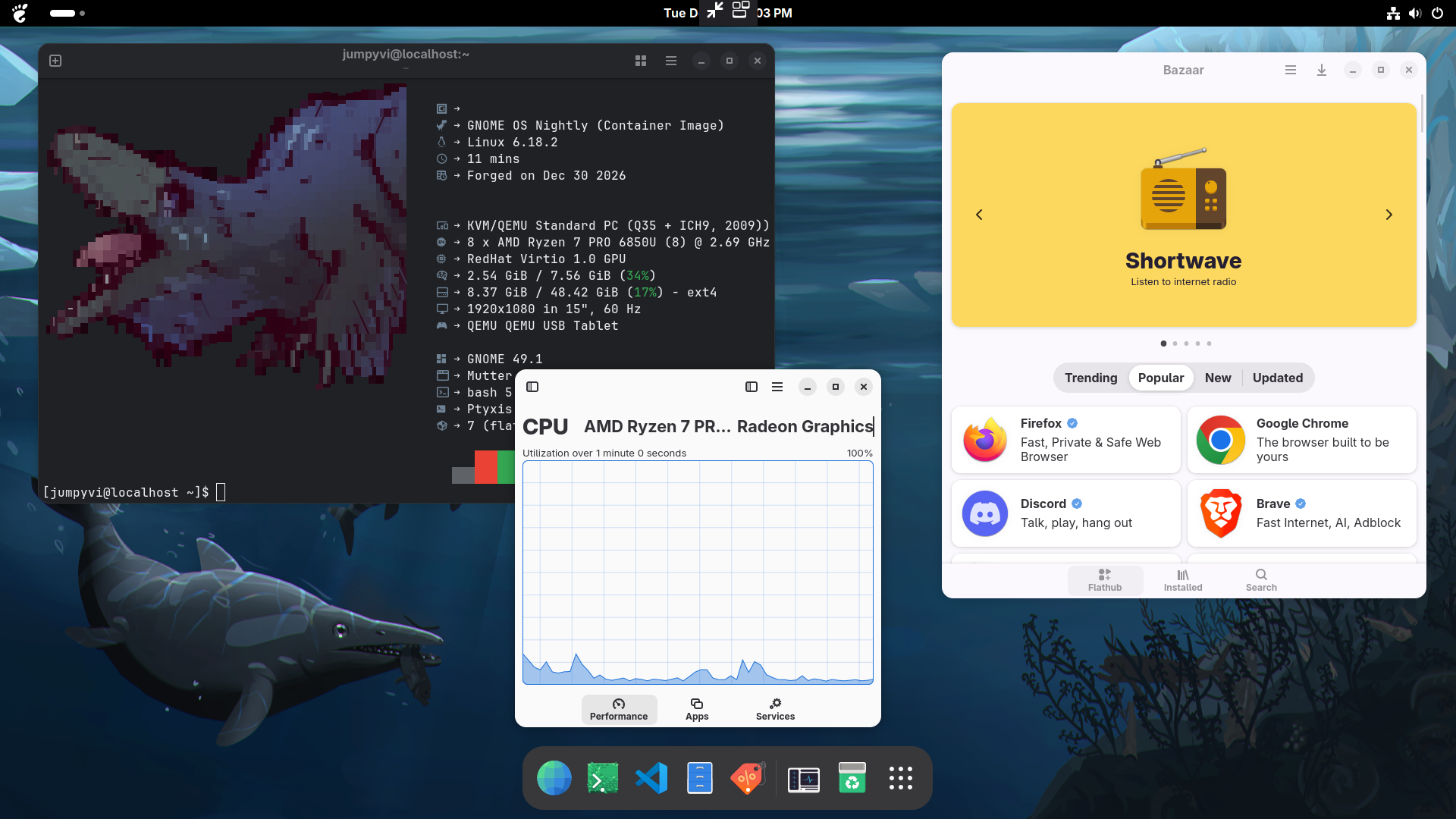
Task: Launch GNOME Web browser from the dock
Action: point(554,777)
